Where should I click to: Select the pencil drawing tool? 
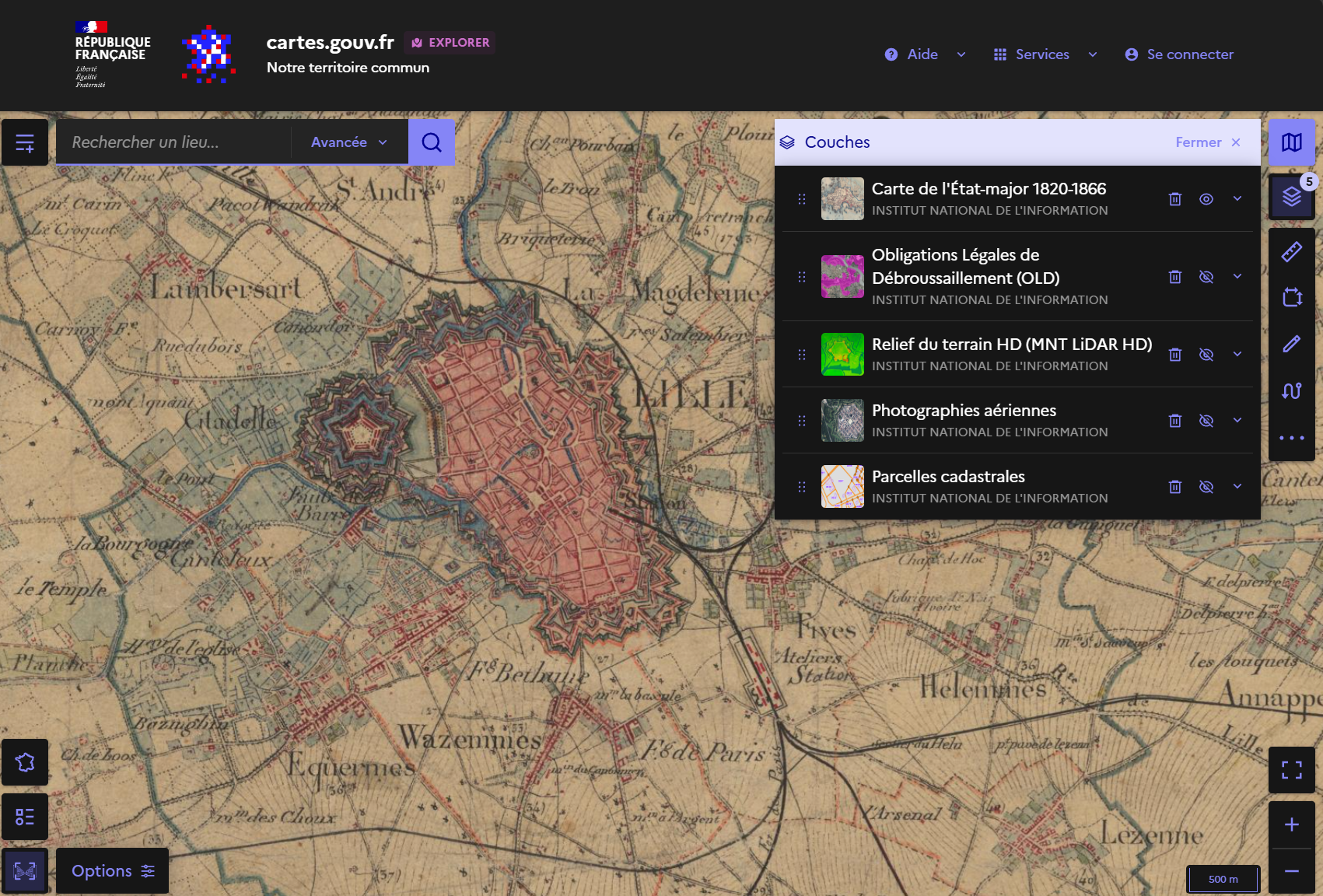point(1292,344)
